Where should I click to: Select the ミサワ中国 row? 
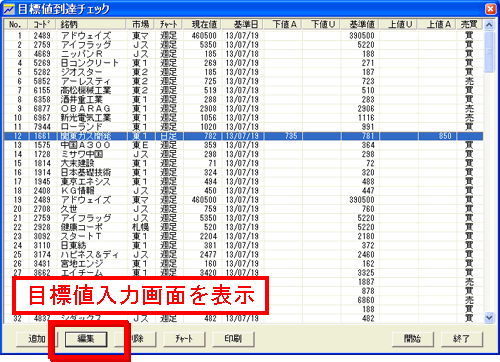[244, 154]
